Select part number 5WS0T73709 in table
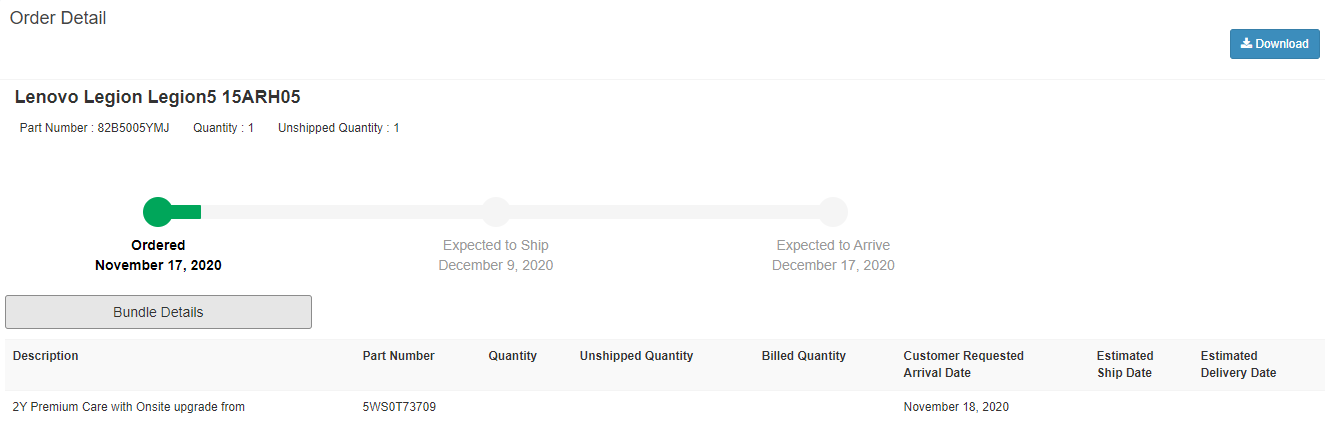Viewport: 1325px width, 429px height. pos(399,407)
